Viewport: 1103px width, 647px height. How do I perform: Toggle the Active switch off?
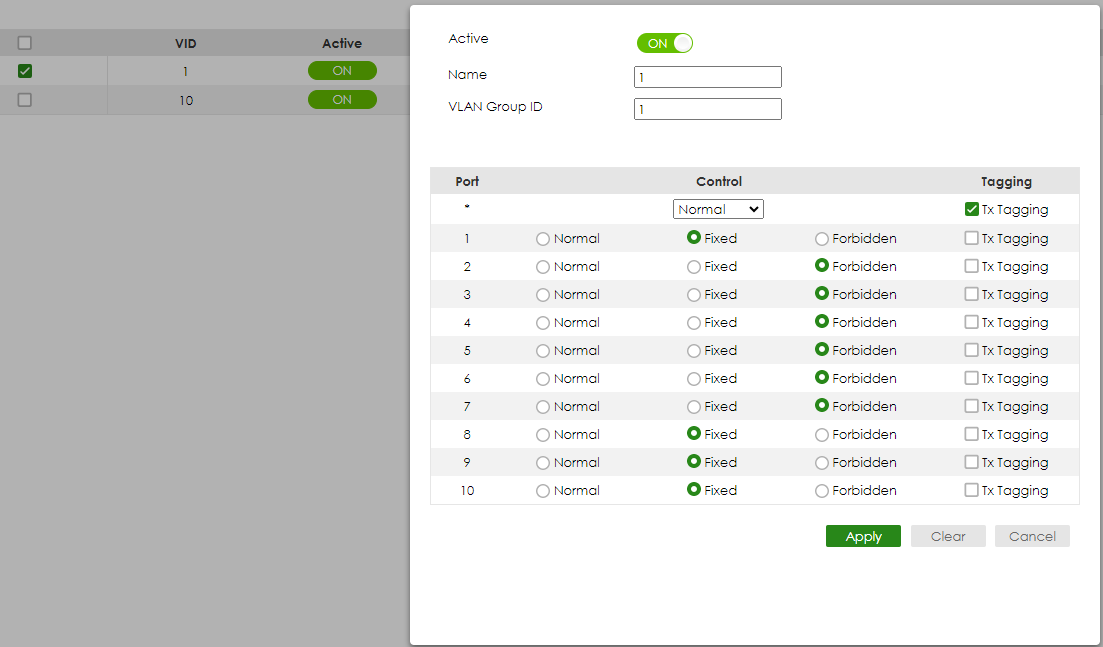663,43
